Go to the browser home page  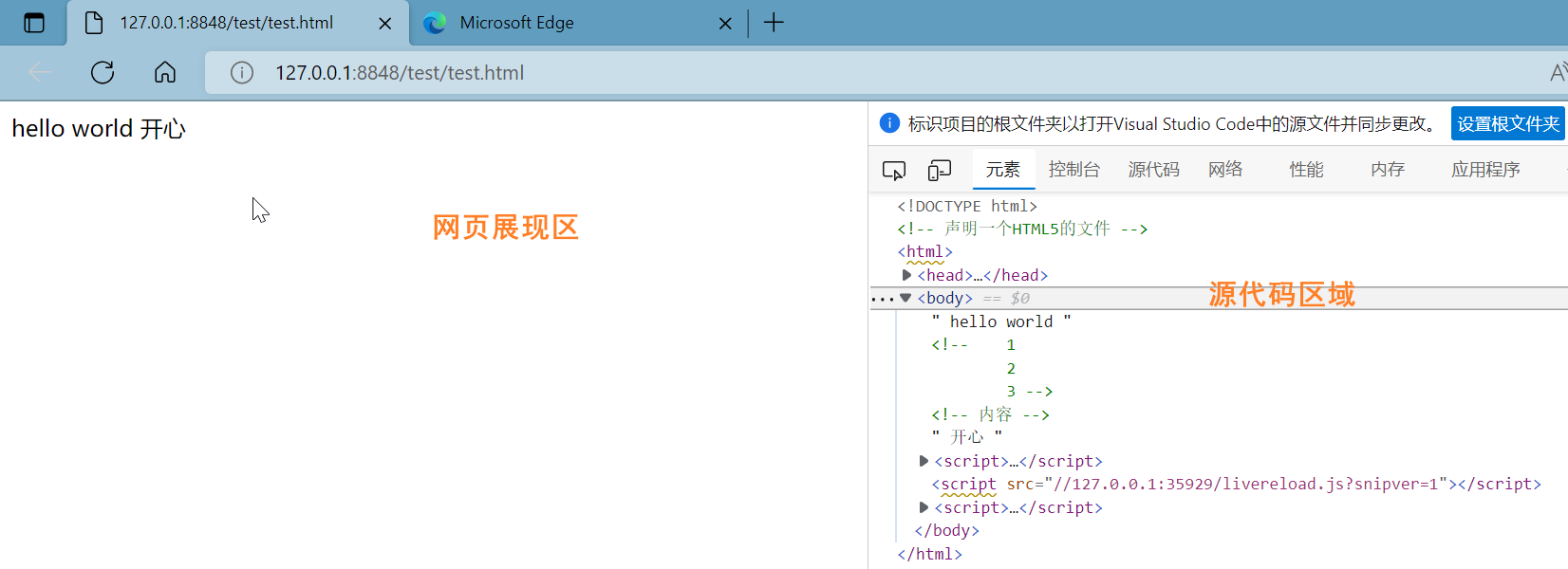click(x=165, y=72)
